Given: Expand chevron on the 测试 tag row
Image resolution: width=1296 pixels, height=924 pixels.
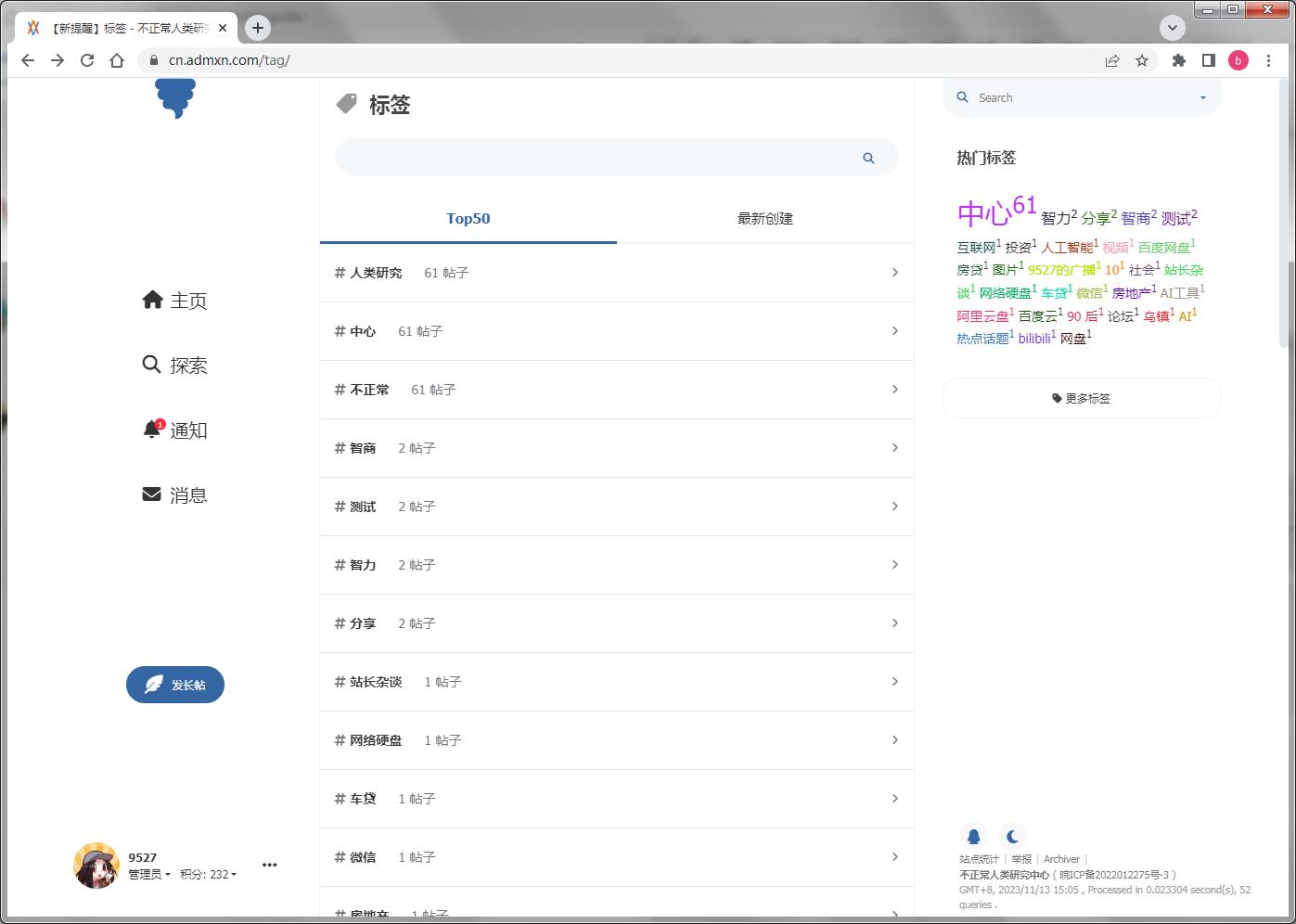Looking at the screenshot, I should 894,507.
